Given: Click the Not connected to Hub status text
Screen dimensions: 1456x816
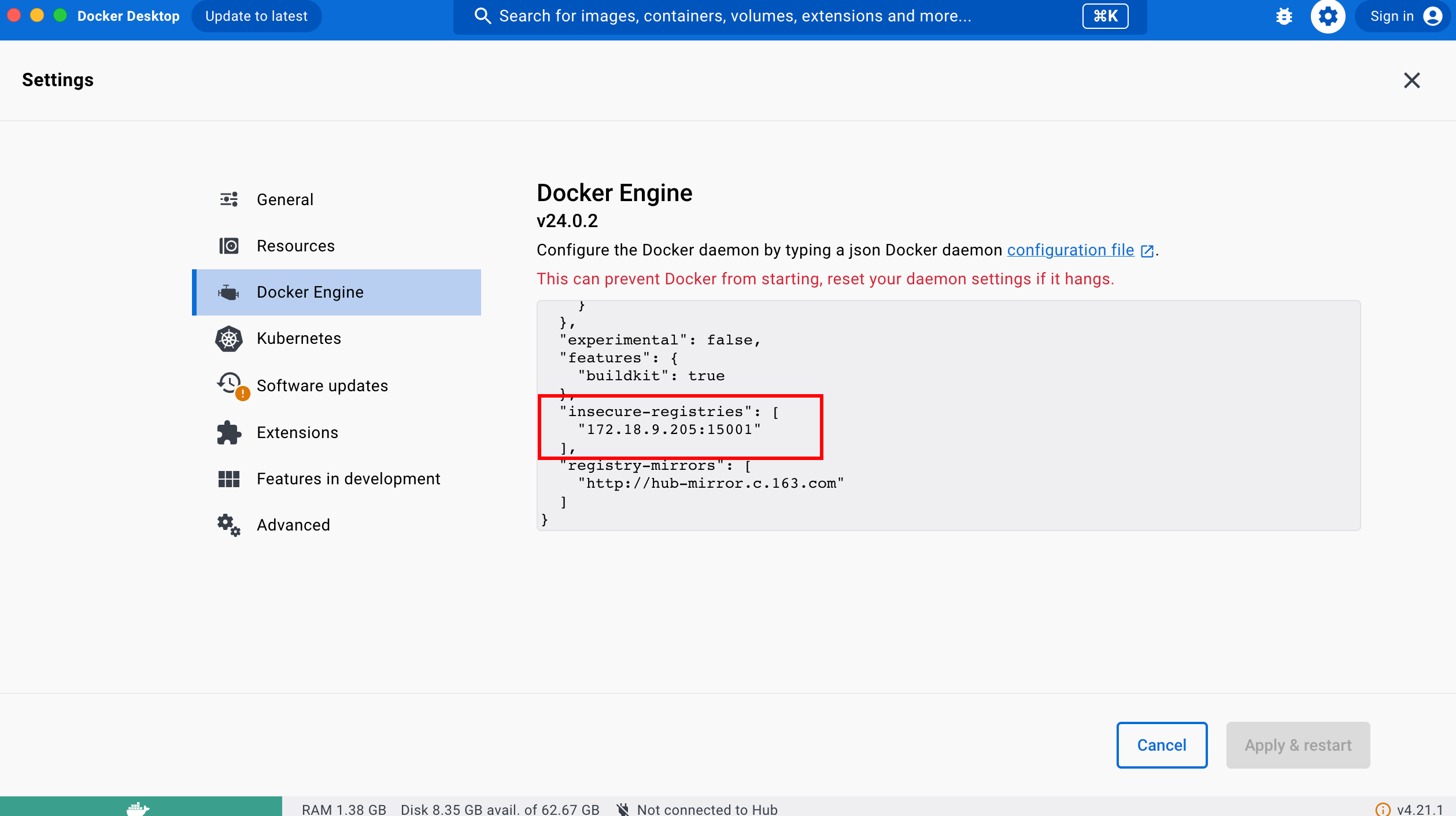Looking at the screenshot, I should click(707, 809).
